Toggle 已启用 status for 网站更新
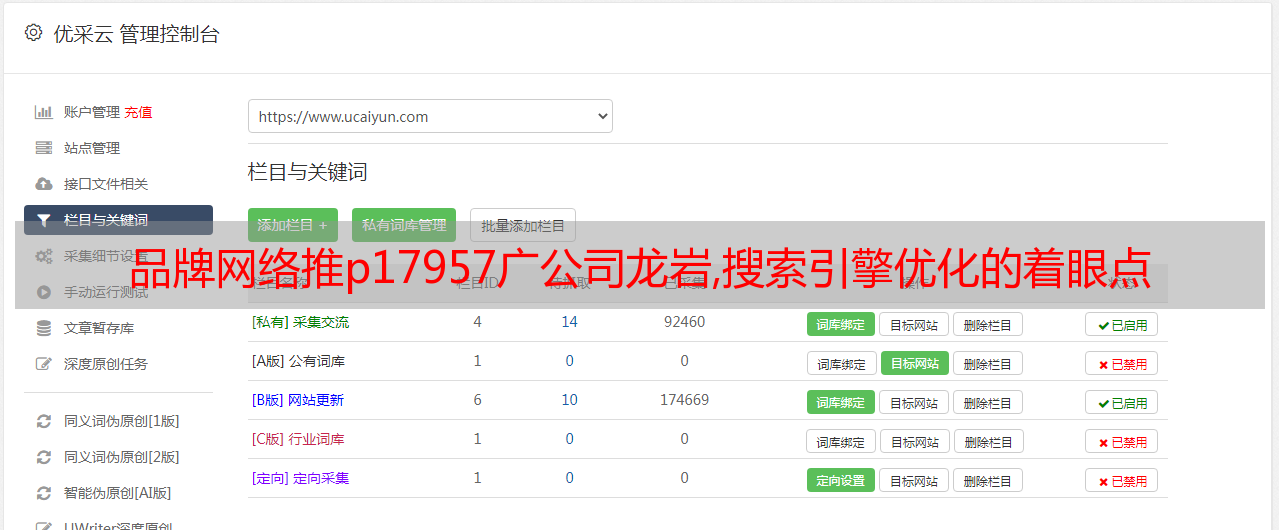 pyautogui.click(x=1122, y=402)
